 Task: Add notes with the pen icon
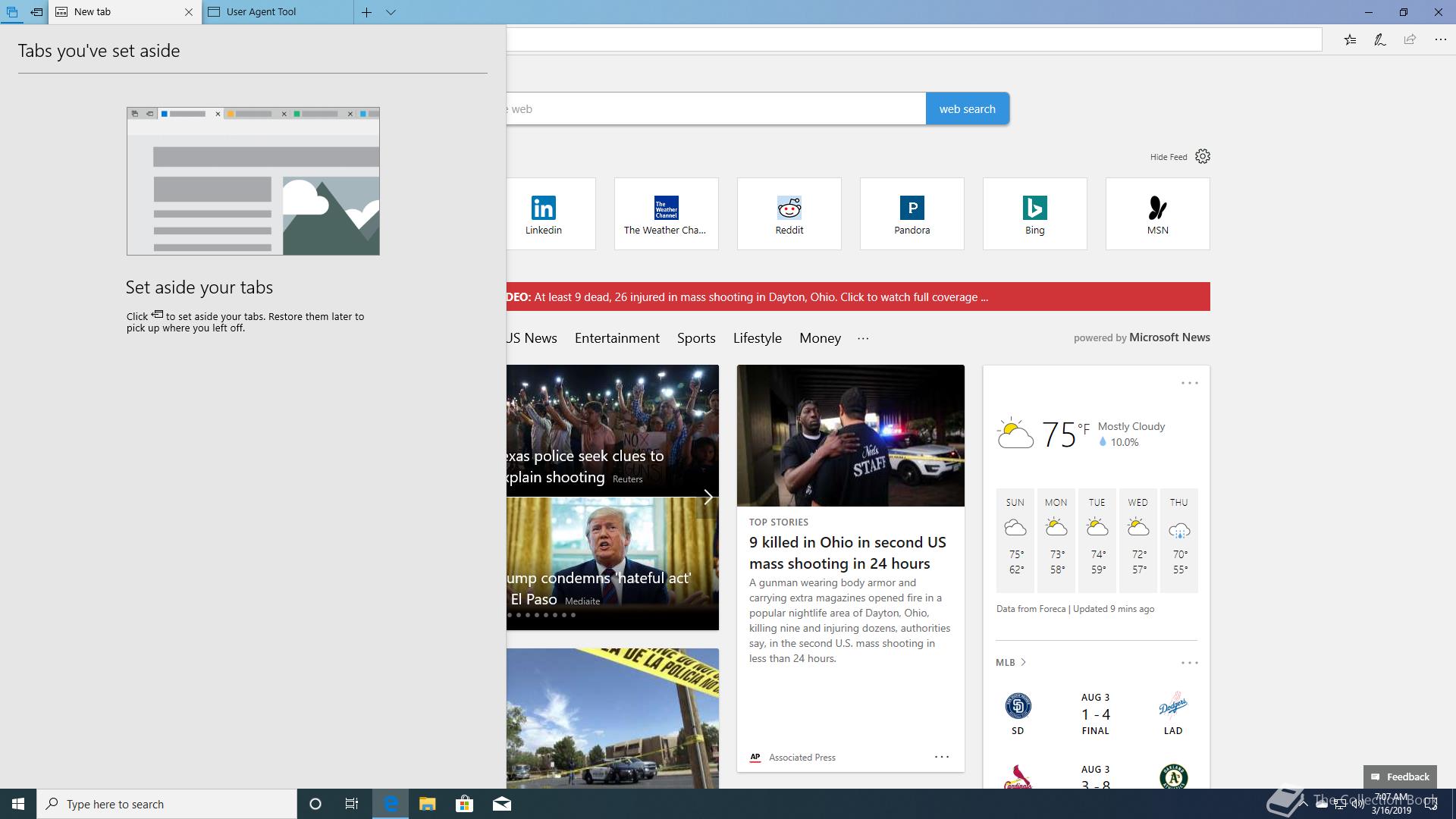(1380, 39)
